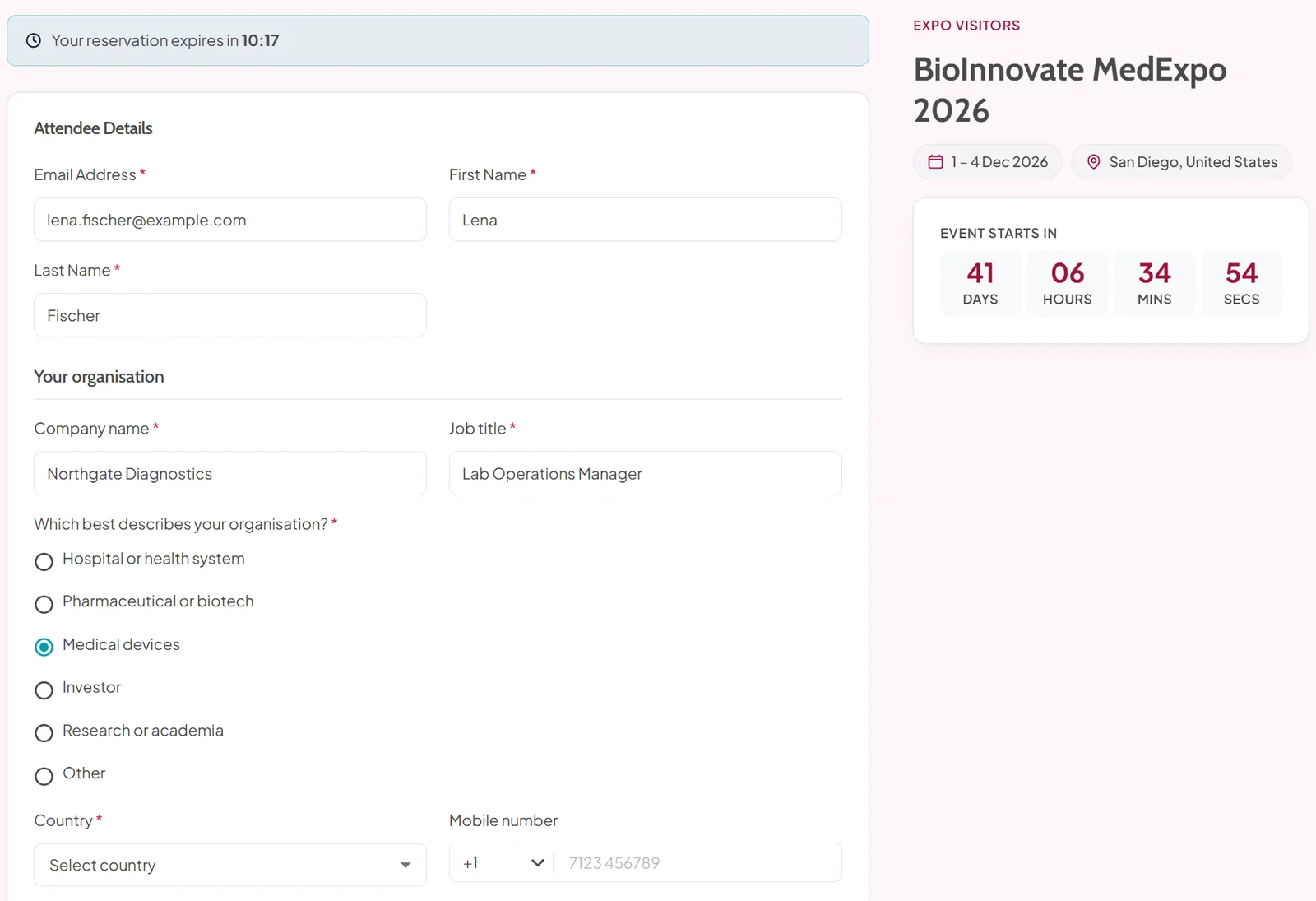Click the clock icon beside the reservation timer
The image size is (1316, 901).
click(x=34, y=40)
